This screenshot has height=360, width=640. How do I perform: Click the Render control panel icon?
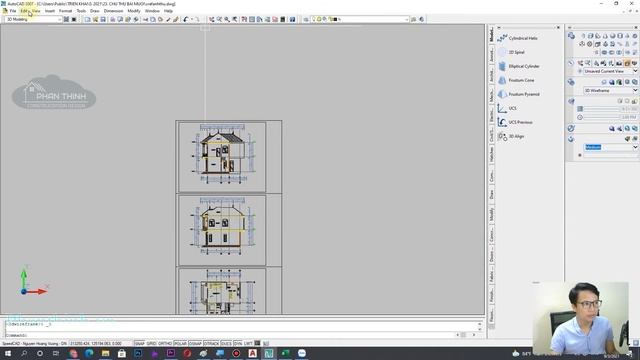[571, 139]
